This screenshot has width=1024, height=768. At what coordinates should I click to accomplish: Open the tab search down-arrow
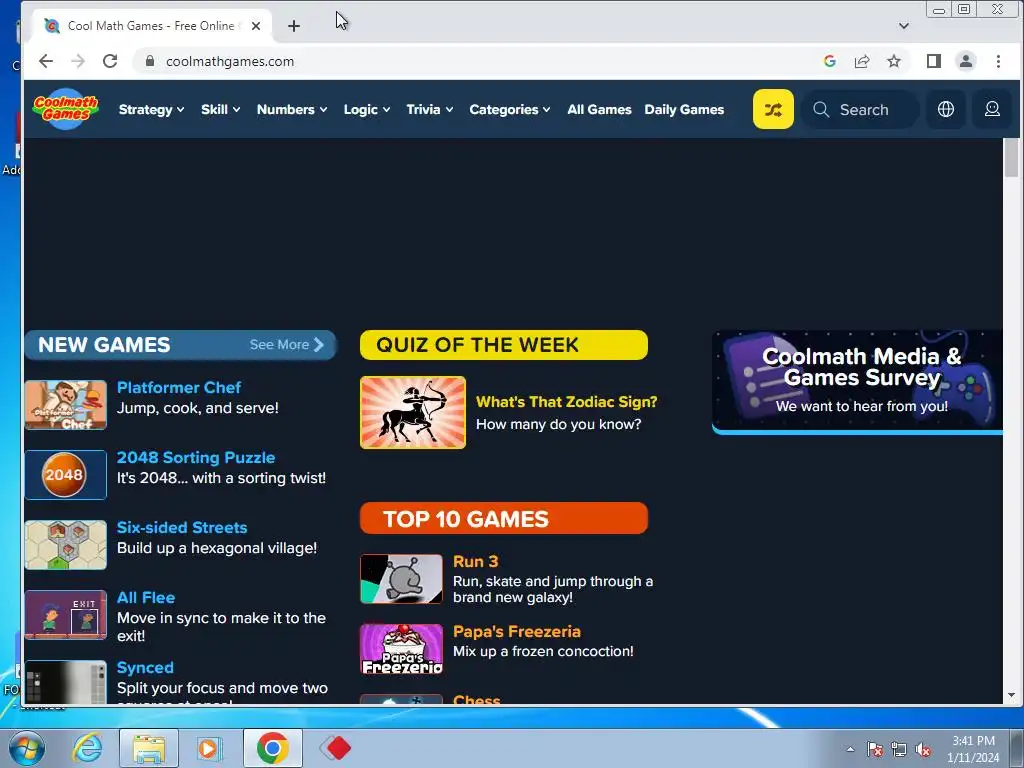pyautogui.click(x=904, y=26)
